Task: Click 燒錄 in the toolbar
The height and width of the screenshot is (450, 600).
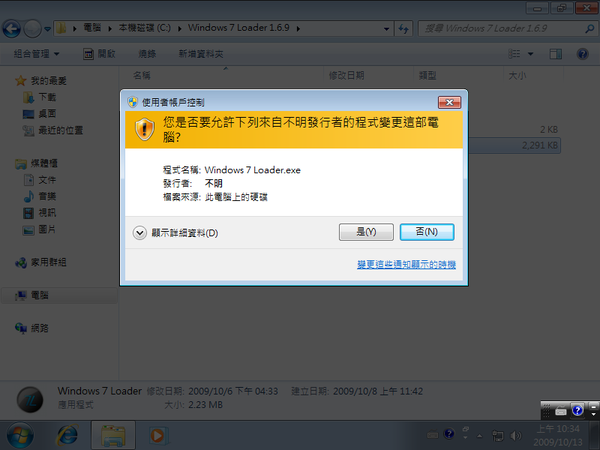Action: coord(147,54)
